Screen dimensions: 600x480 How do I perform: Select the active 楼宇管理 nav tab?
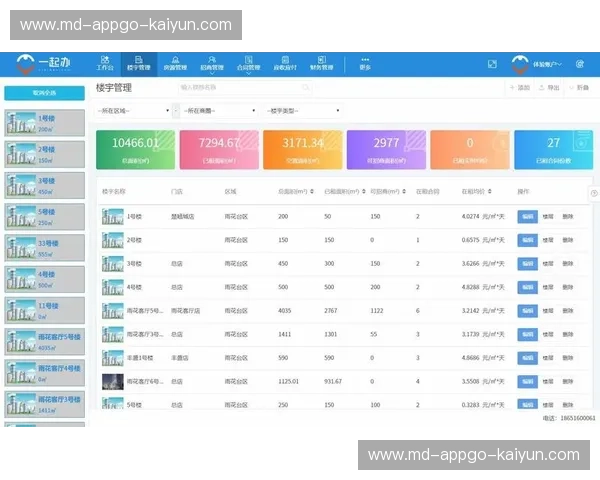coord(139,64)
